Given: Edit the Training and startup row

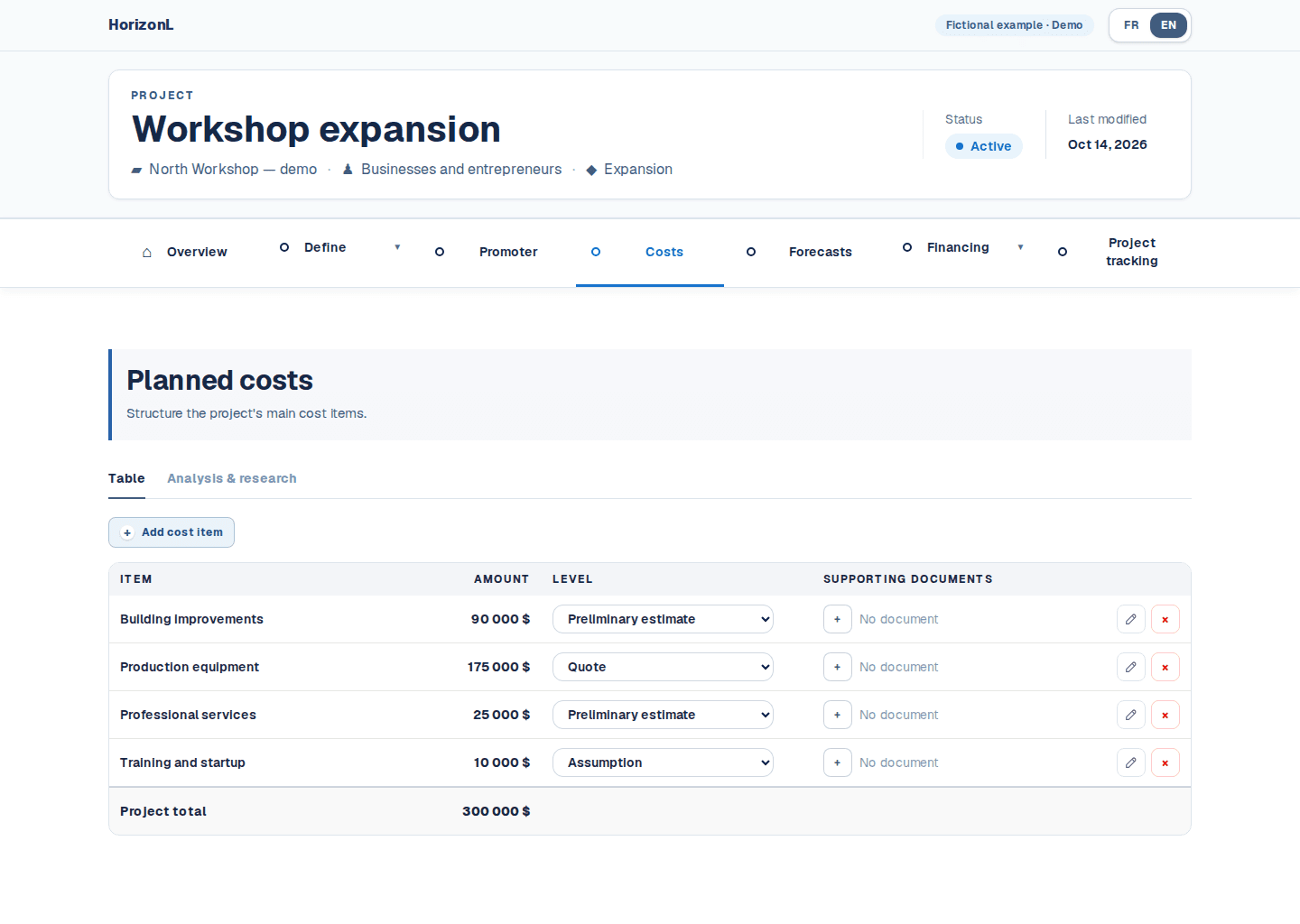Looking at the screenshot, I should (x=1131, y=762).
